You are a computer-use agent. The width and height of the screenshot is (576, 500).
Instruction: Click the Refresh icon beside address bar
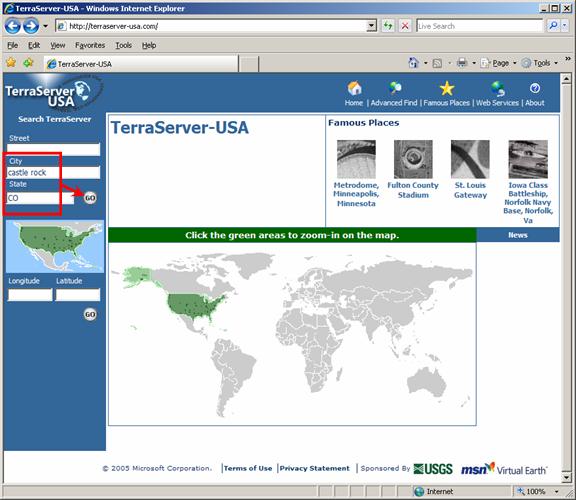(x=388, y=26)
